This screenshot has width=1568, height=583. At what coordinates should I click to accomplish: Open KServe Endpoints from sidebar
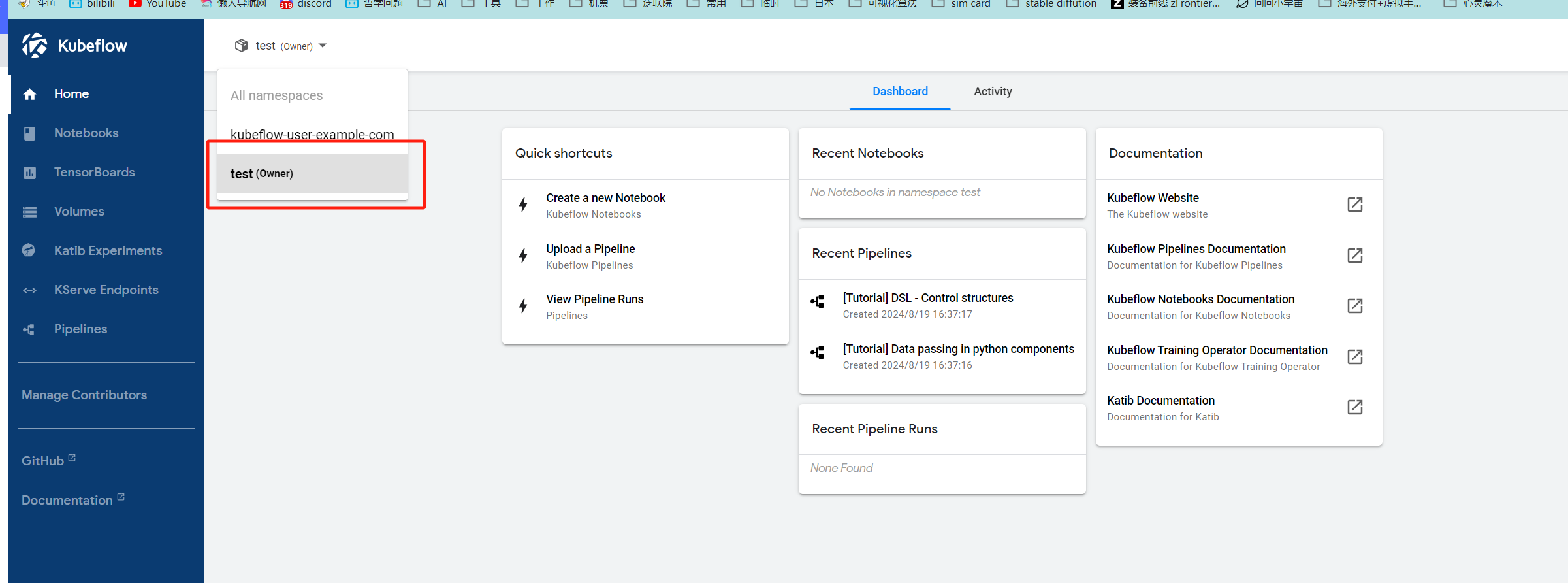tap(107, 290)
